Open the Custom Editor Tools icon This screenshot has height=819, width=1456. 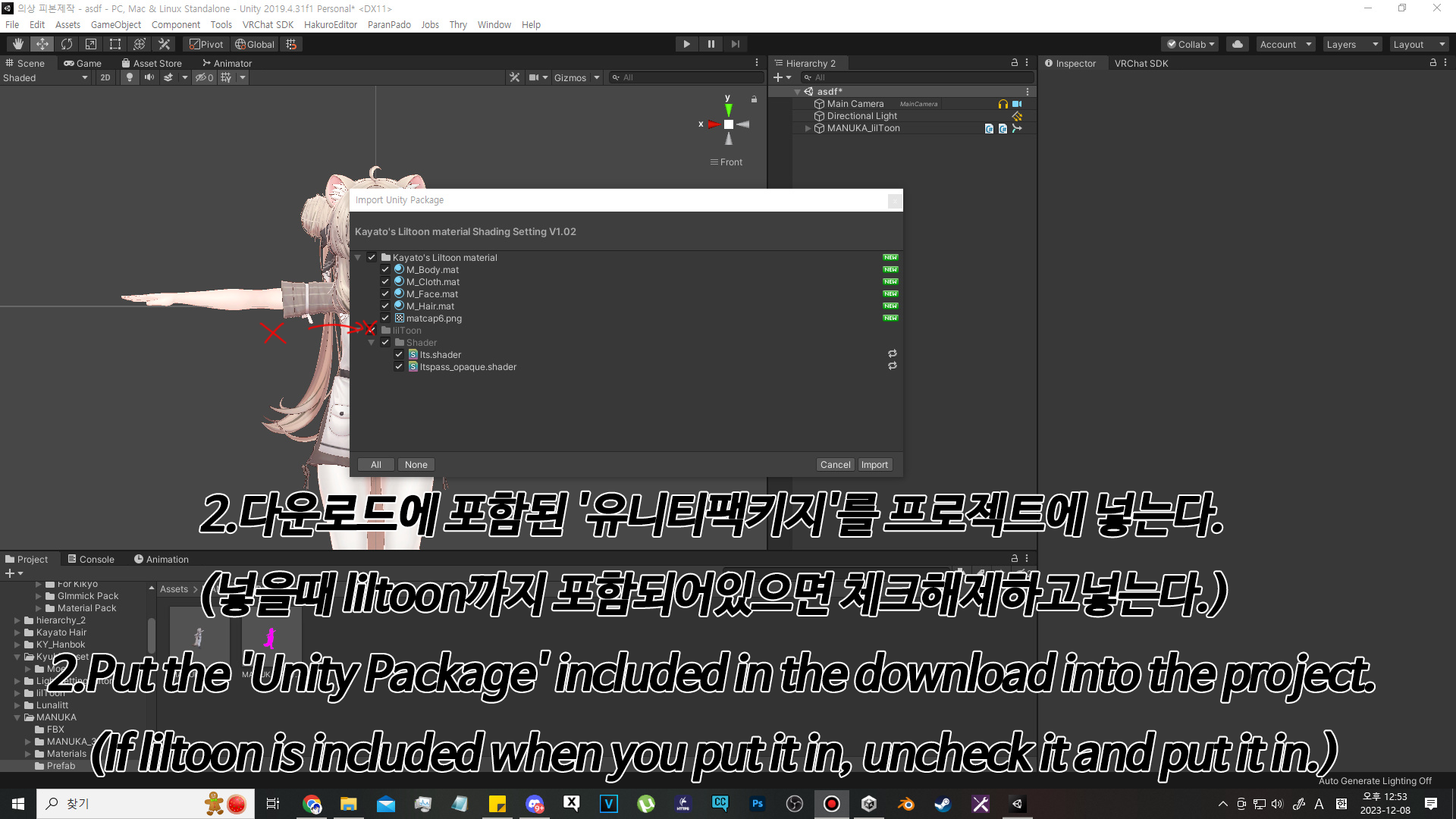click(164, 43)
